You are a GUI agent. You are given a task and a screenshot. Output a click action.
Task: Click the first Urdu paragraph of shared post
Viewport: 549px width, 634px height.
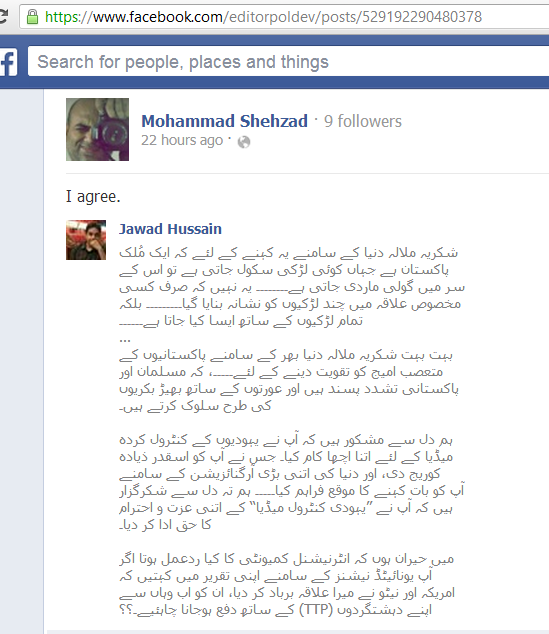[292, 287]
